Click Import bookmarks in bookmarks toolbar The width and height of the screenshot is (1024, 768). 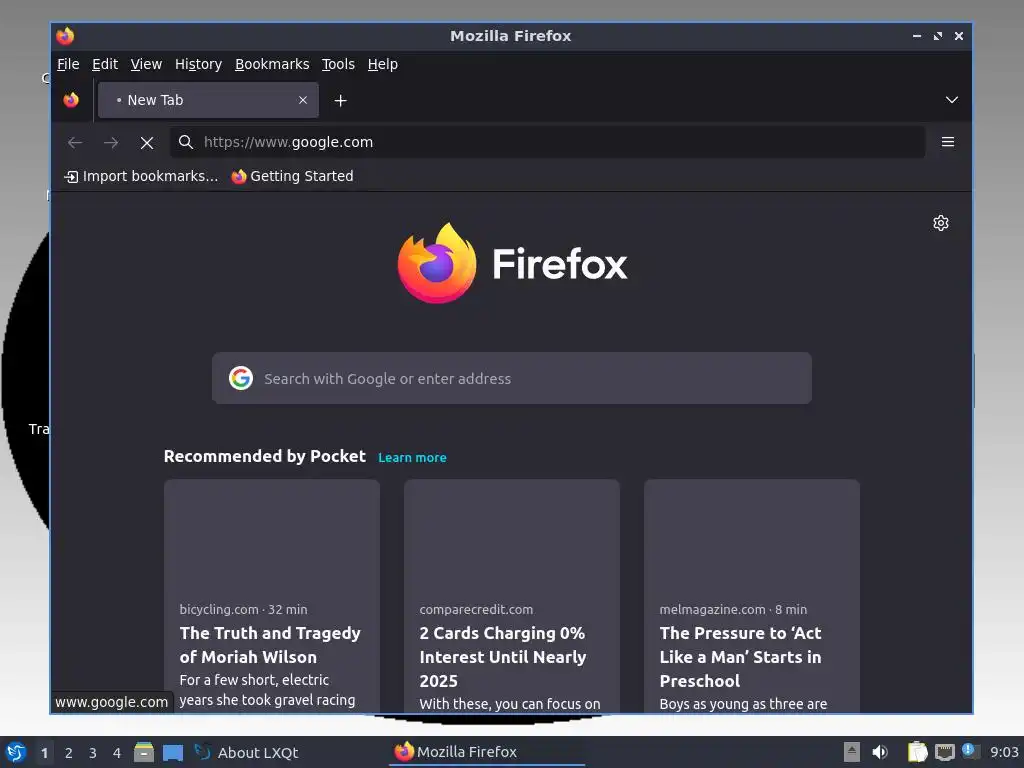coord(141,176)
